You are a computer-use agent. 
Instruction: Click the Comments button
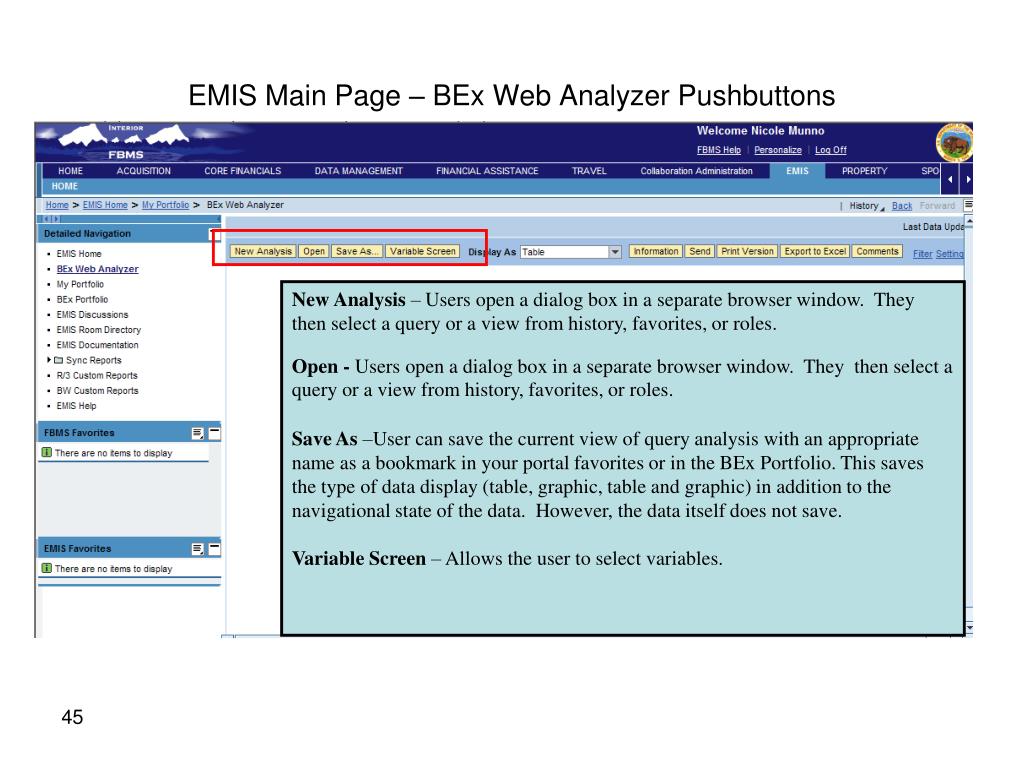(877, 251)
